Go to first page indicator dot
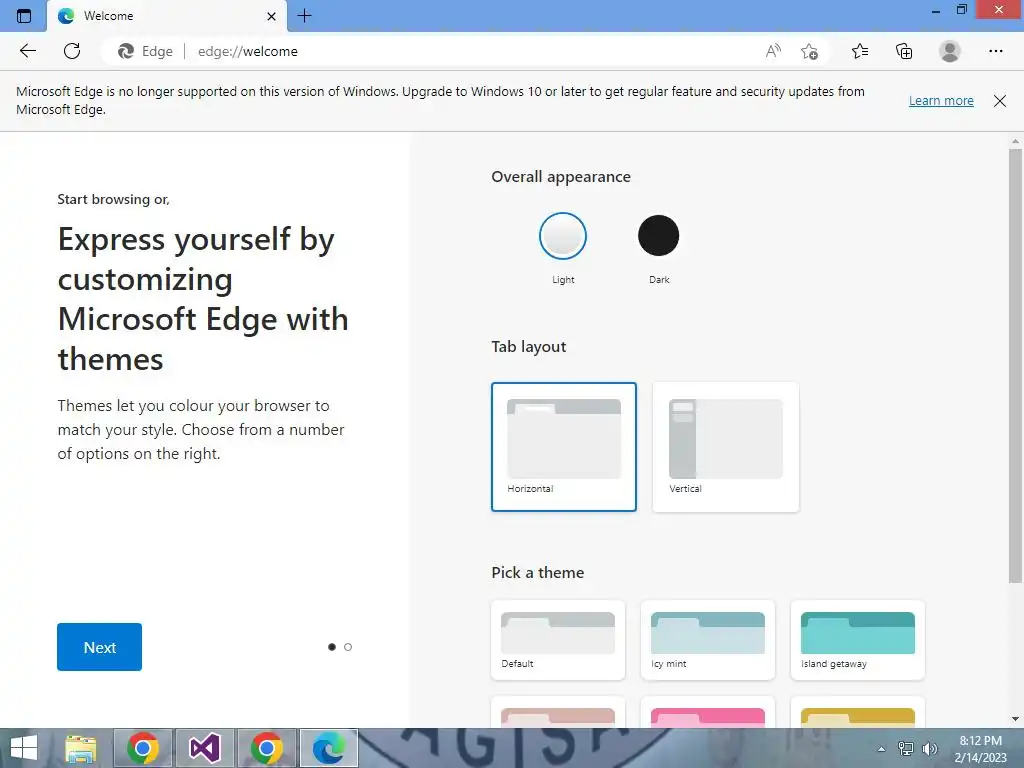 coord(332,647)
